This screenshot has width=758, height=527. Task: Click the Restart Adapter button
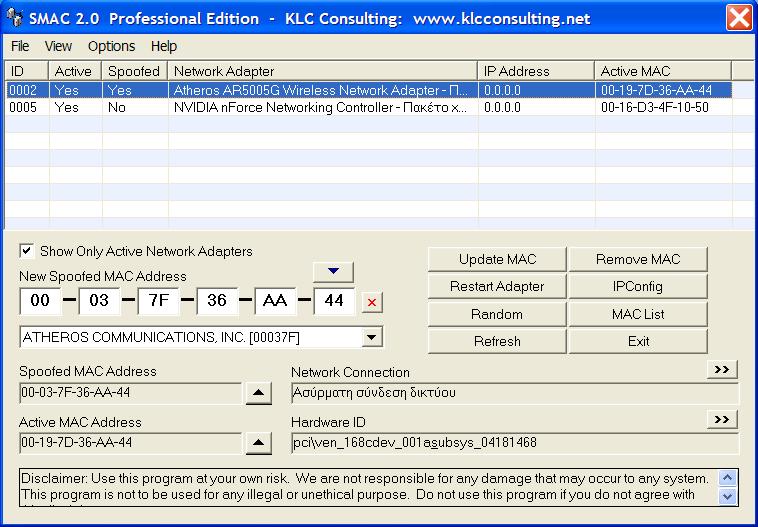tap(497, 286)
